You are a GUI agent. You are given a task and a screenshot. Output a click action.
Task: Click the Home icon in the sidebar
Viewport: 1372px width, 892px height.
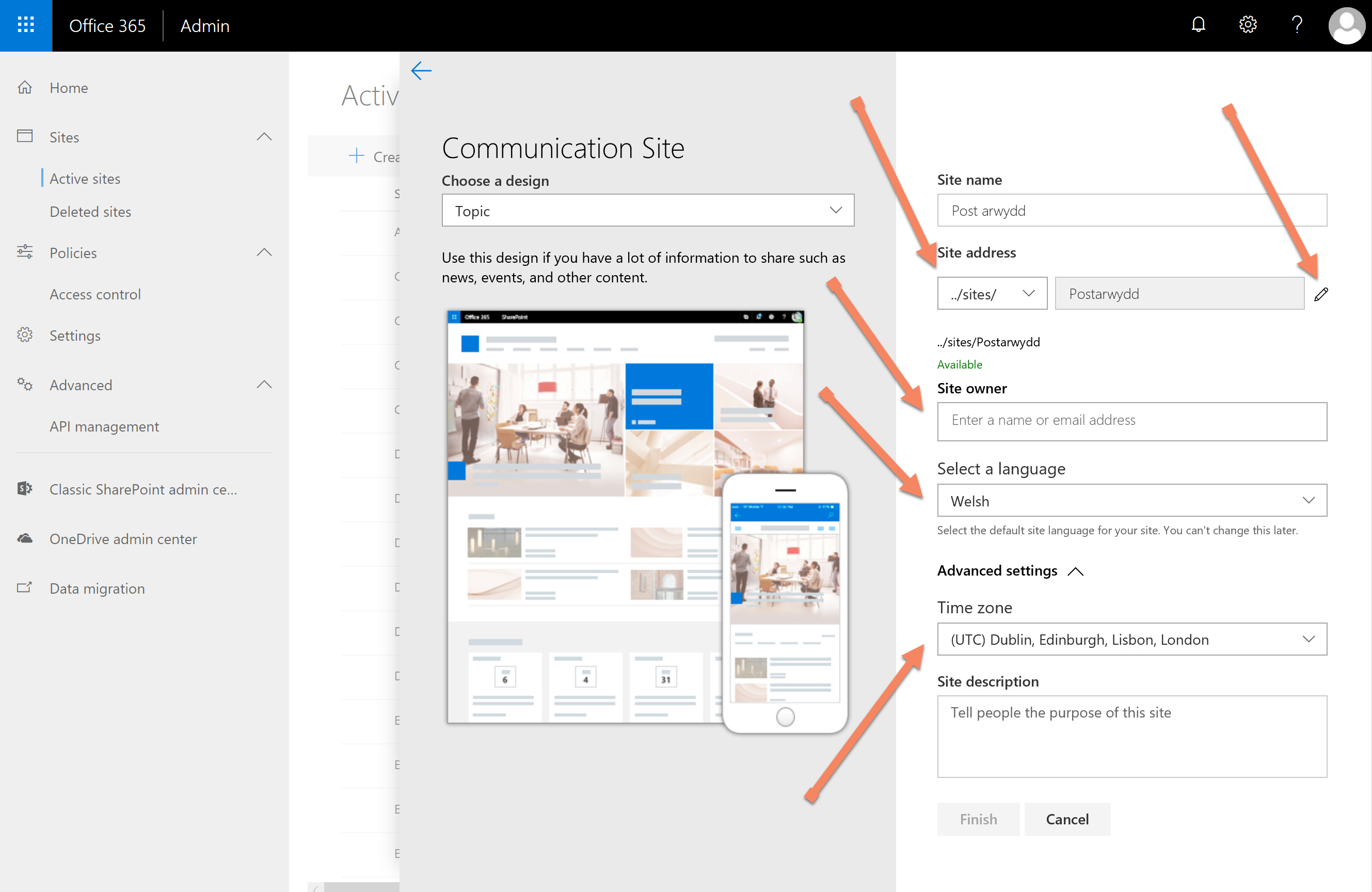tap(25, 87)
